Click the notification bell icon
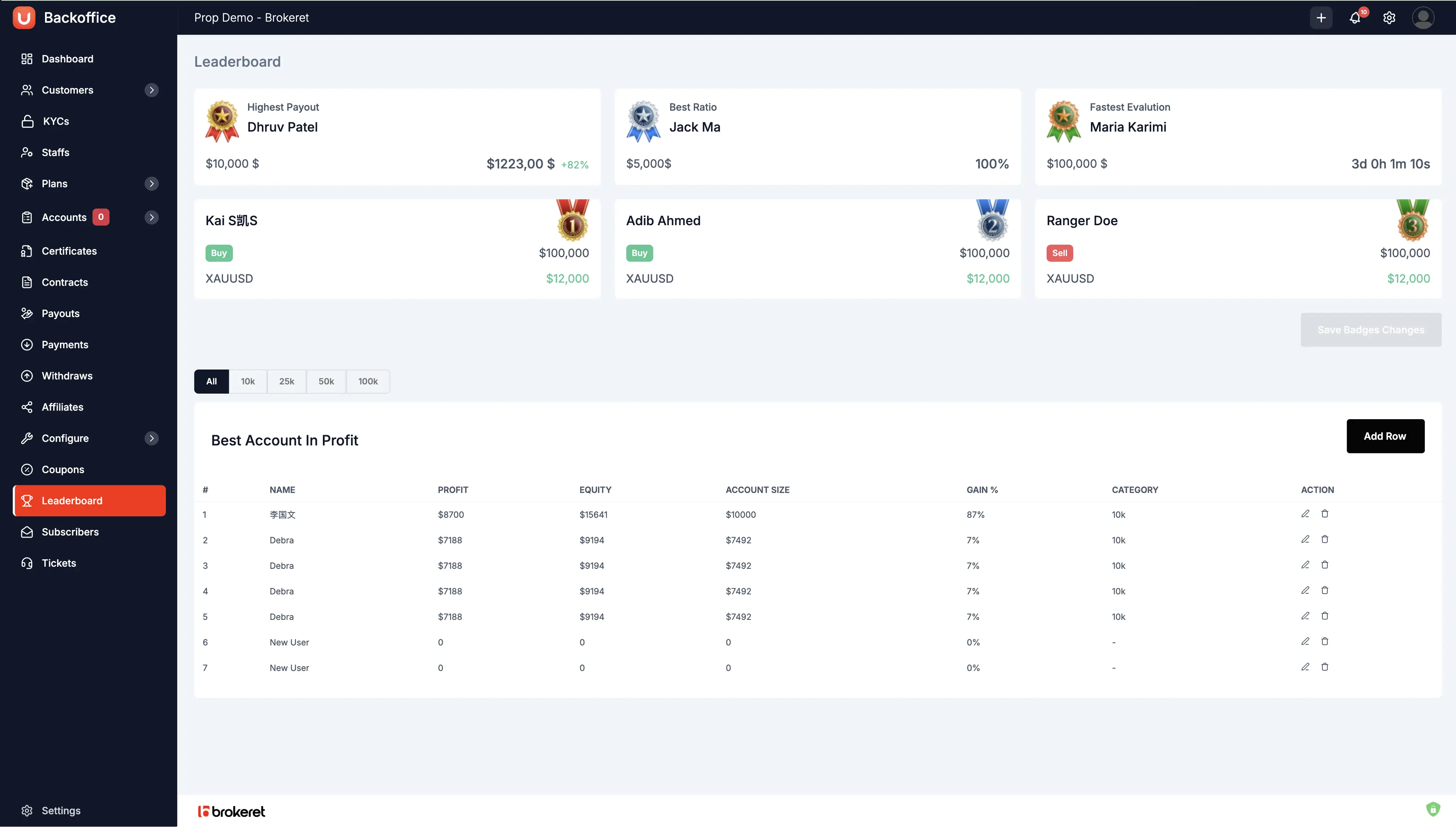Image resolution: width=1456 pixels, height=827 pixels. tap(1355, 18)
